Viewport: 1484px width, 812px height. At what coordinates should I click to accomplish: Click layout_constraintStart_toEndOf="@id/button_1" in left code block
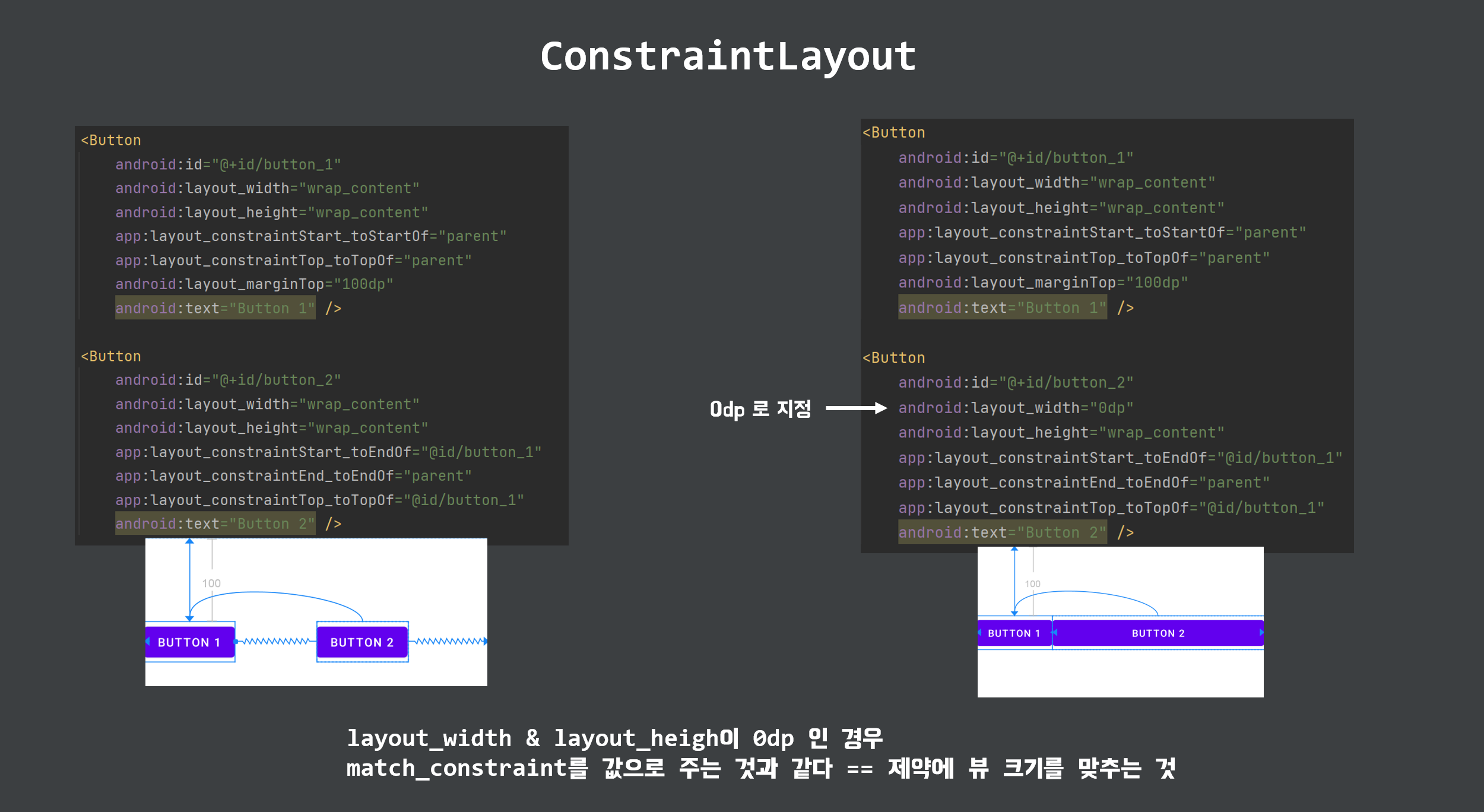(x=328, y=452)
